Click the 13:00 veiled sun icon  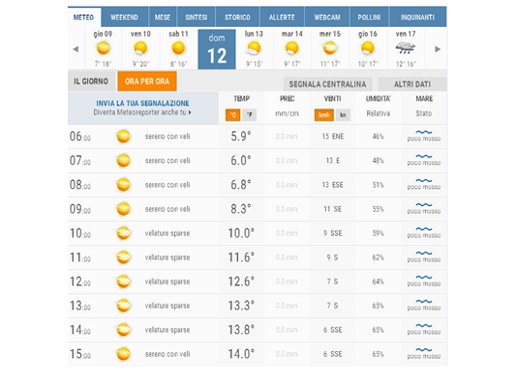click(x=123, y=306)
